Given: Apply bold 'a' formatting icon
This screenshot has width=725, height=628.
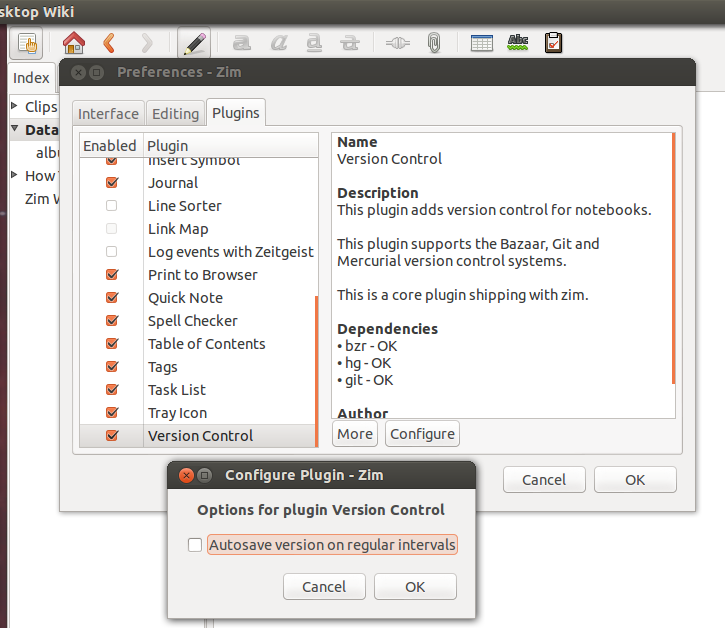Looking at the screenshot, I should coord(241,43).
